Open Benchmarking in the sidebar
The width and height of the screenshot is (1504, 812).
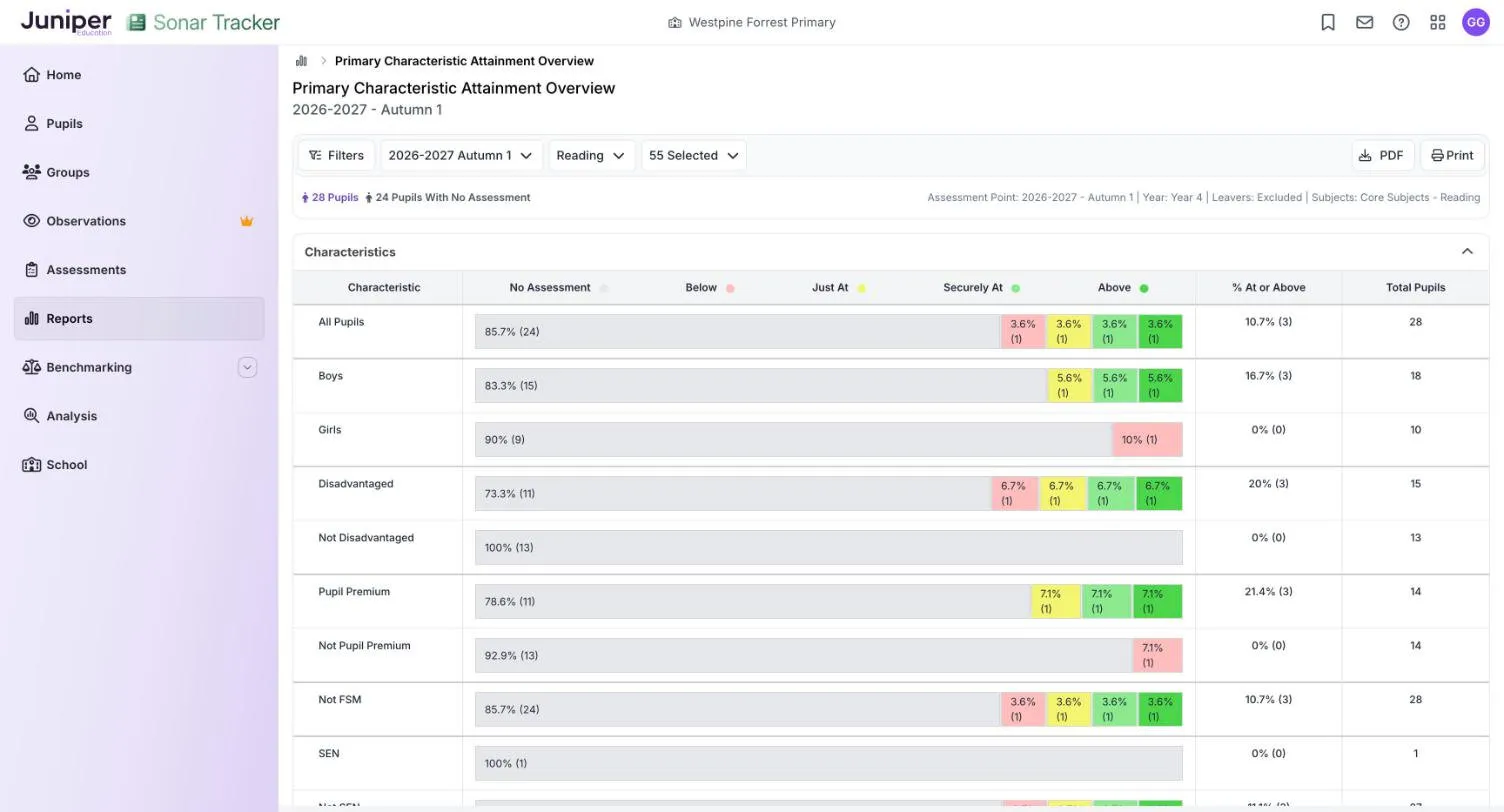pyautogui.click(x=89, y=367)
